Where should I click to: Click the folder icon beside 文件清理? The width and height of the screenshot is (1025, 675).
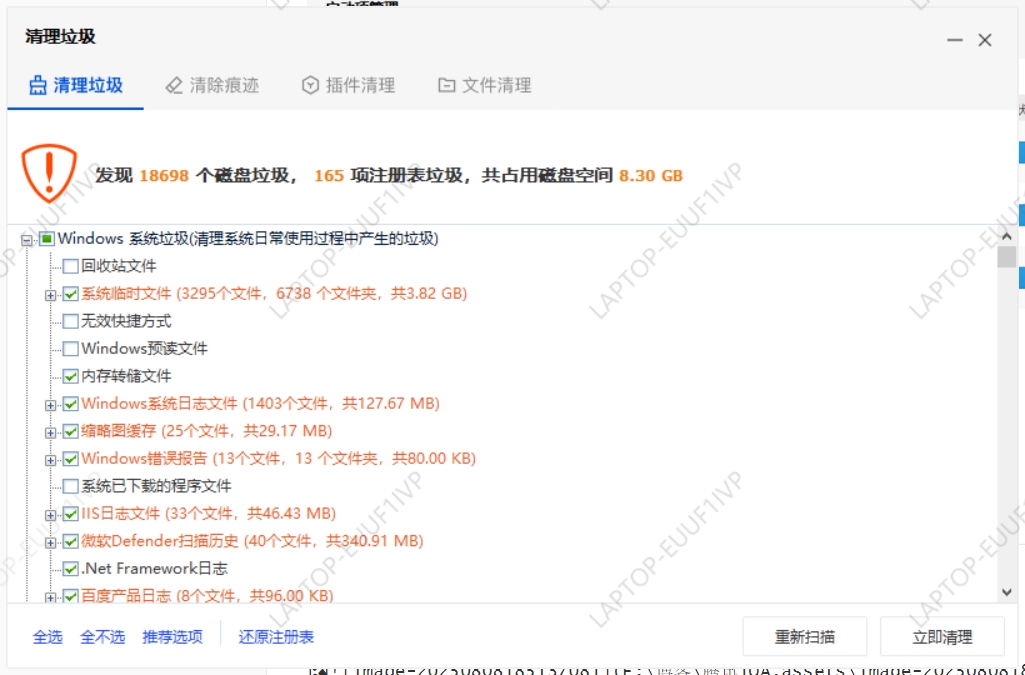[446, 86]
